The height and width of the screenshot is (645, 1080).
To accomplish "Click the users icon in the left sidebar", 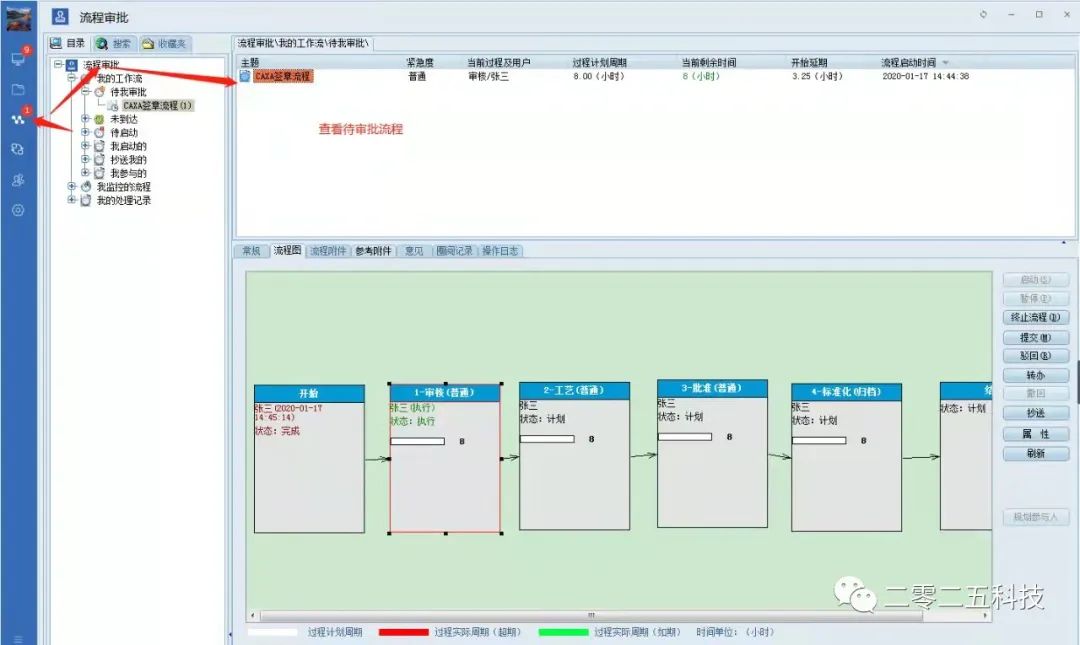I will [19, 180].
